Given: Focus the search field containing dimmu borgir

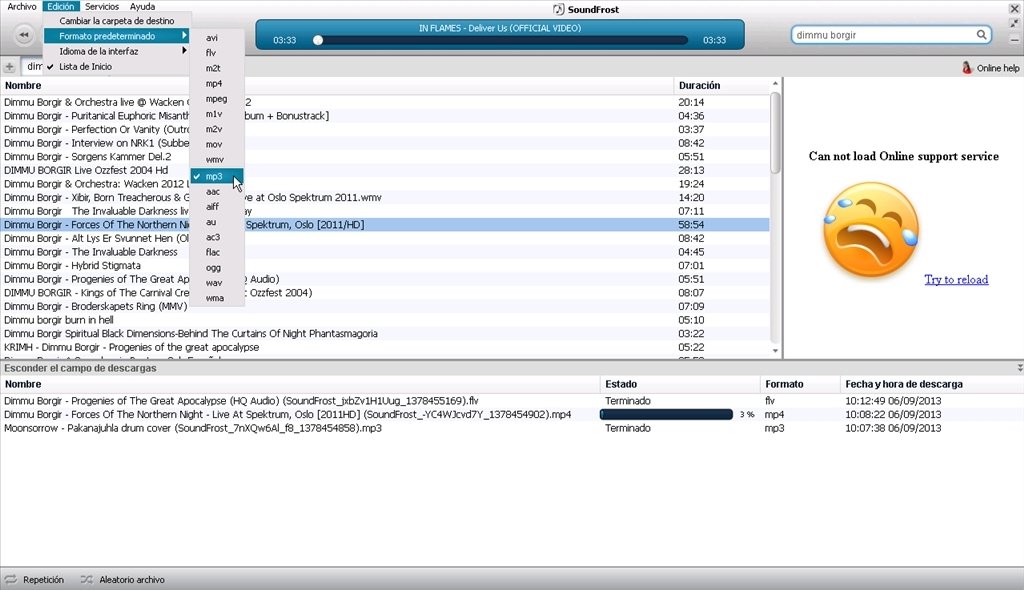Looking at the screenshot, I should click(884, 35).
